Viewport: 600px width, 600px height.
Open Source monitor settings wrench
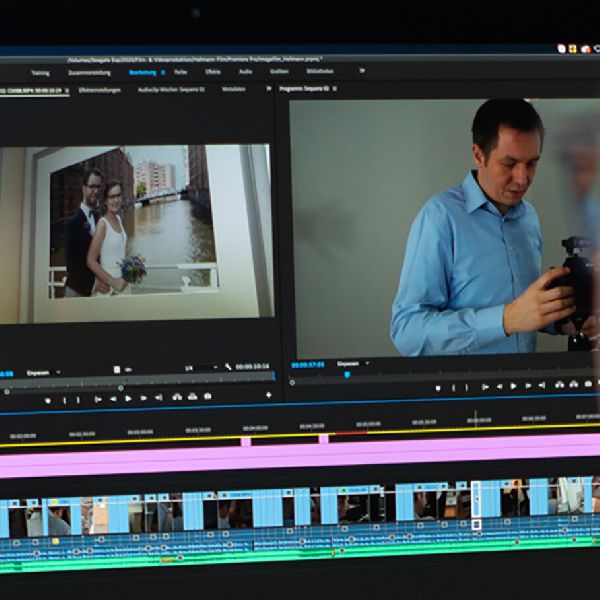228,367
